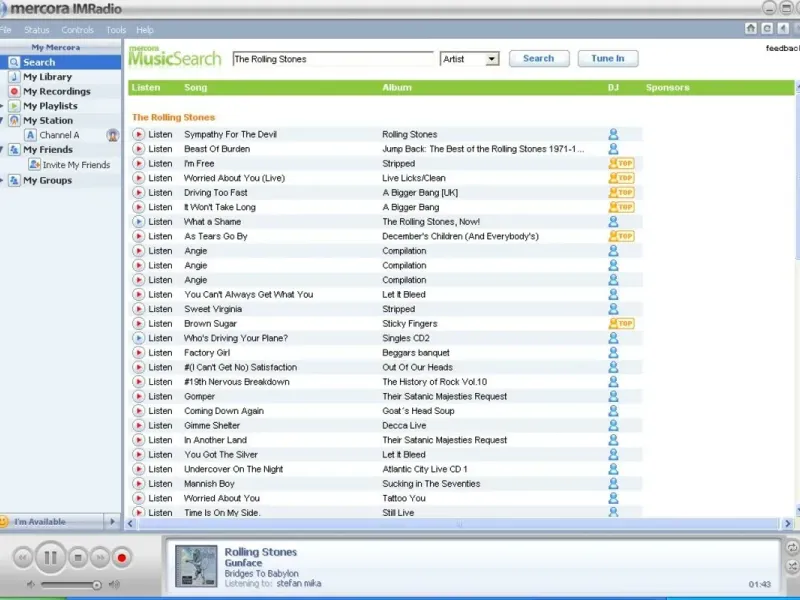
Task: Expand the My Playlists tree node
Action: [2, 106]
